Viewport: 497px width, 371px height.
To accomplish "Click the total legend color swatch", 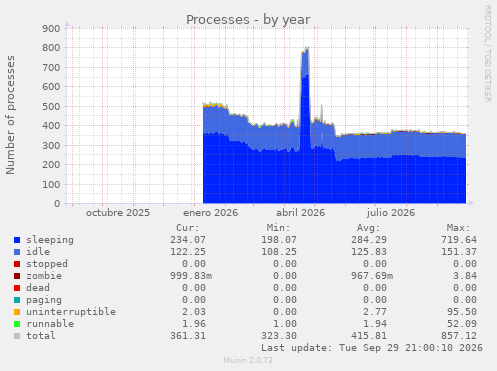I will coord(17,336).
